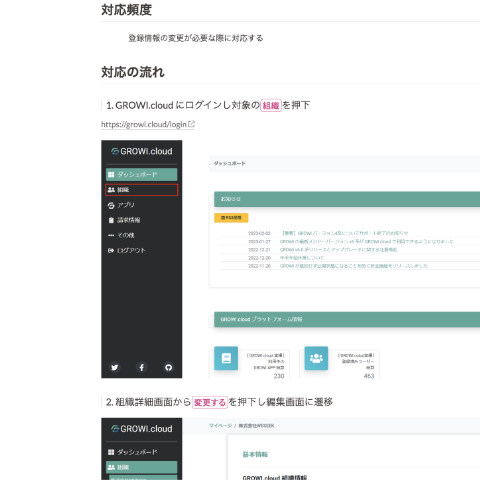Click the Facebook icon in the sidebar footer
Screen dimensions: 480x480
point(142,367)
